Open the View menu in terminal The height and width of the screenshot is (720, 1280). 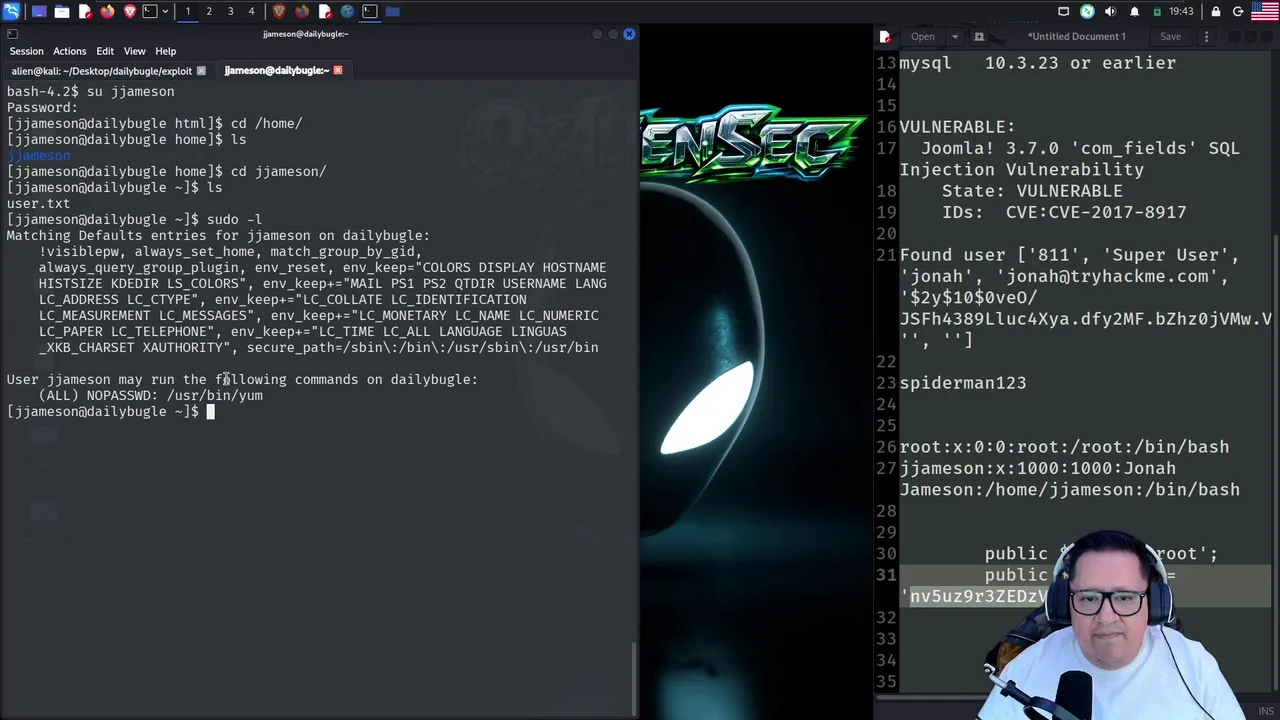coord(134,51)
